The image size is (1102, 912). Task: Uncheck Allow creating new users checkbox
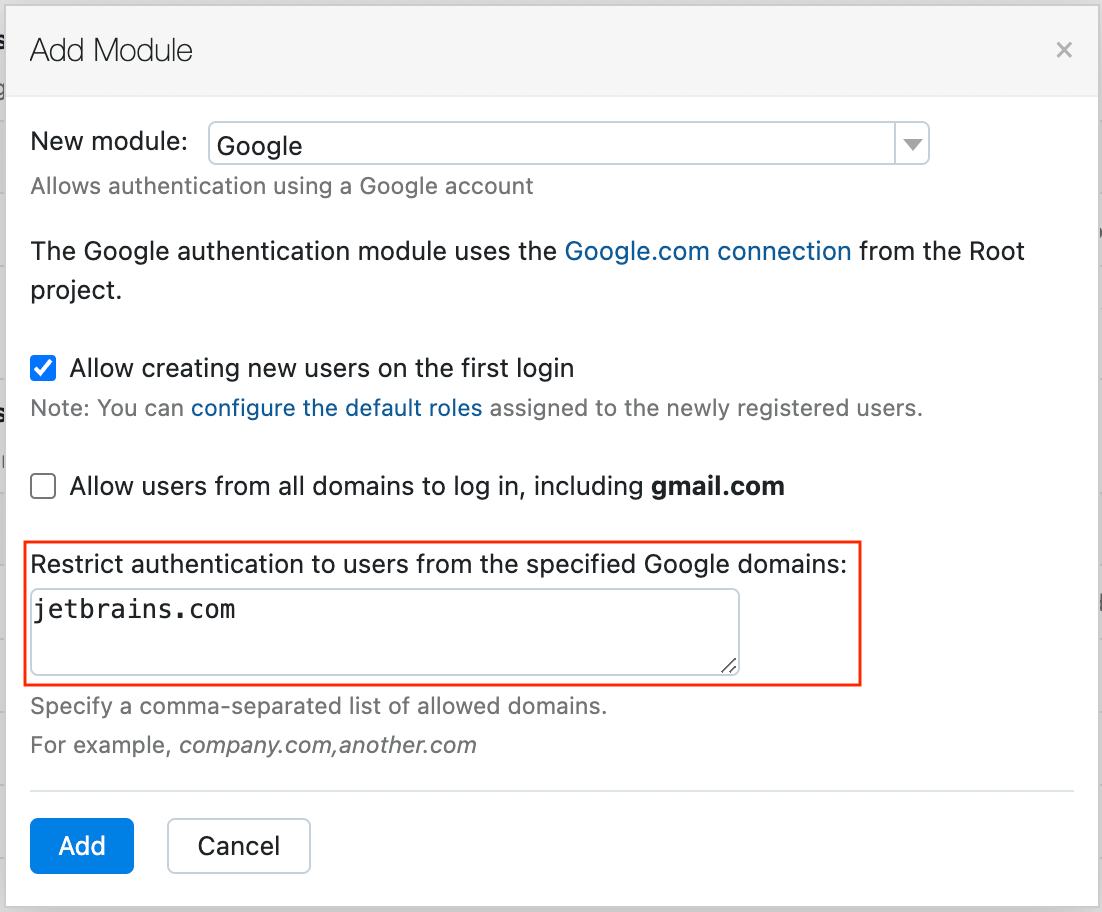[x=43, y=368]
